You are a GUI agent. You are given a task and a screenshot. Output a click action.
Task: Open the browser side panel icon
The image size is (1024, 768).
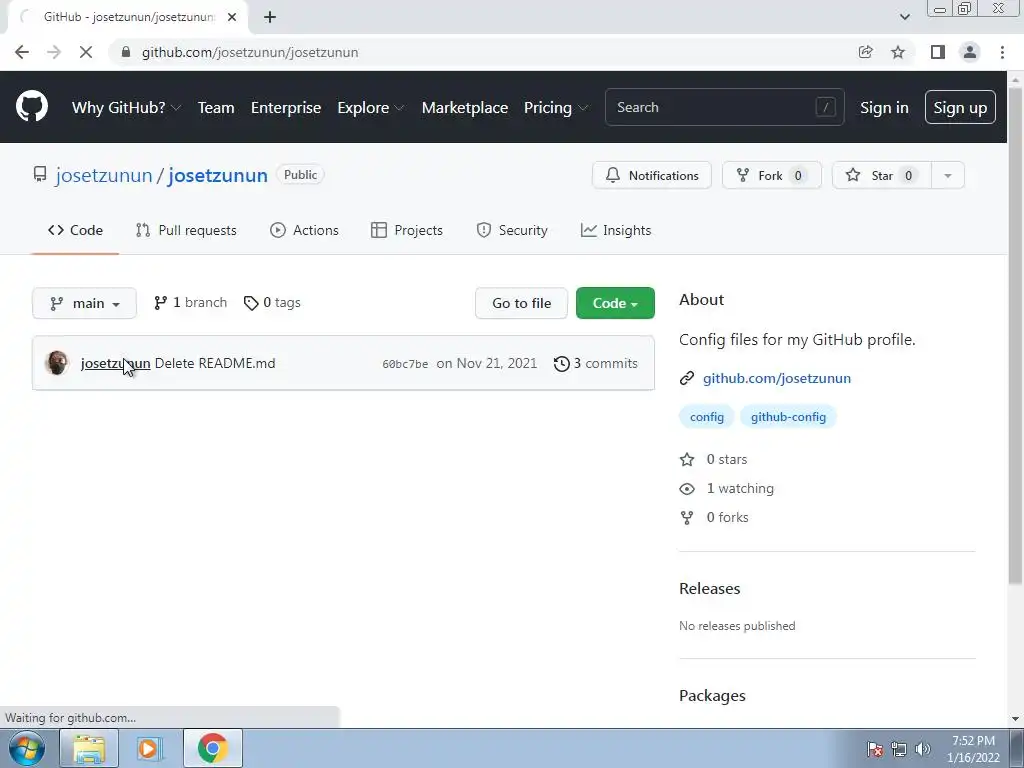coord(938,52)
